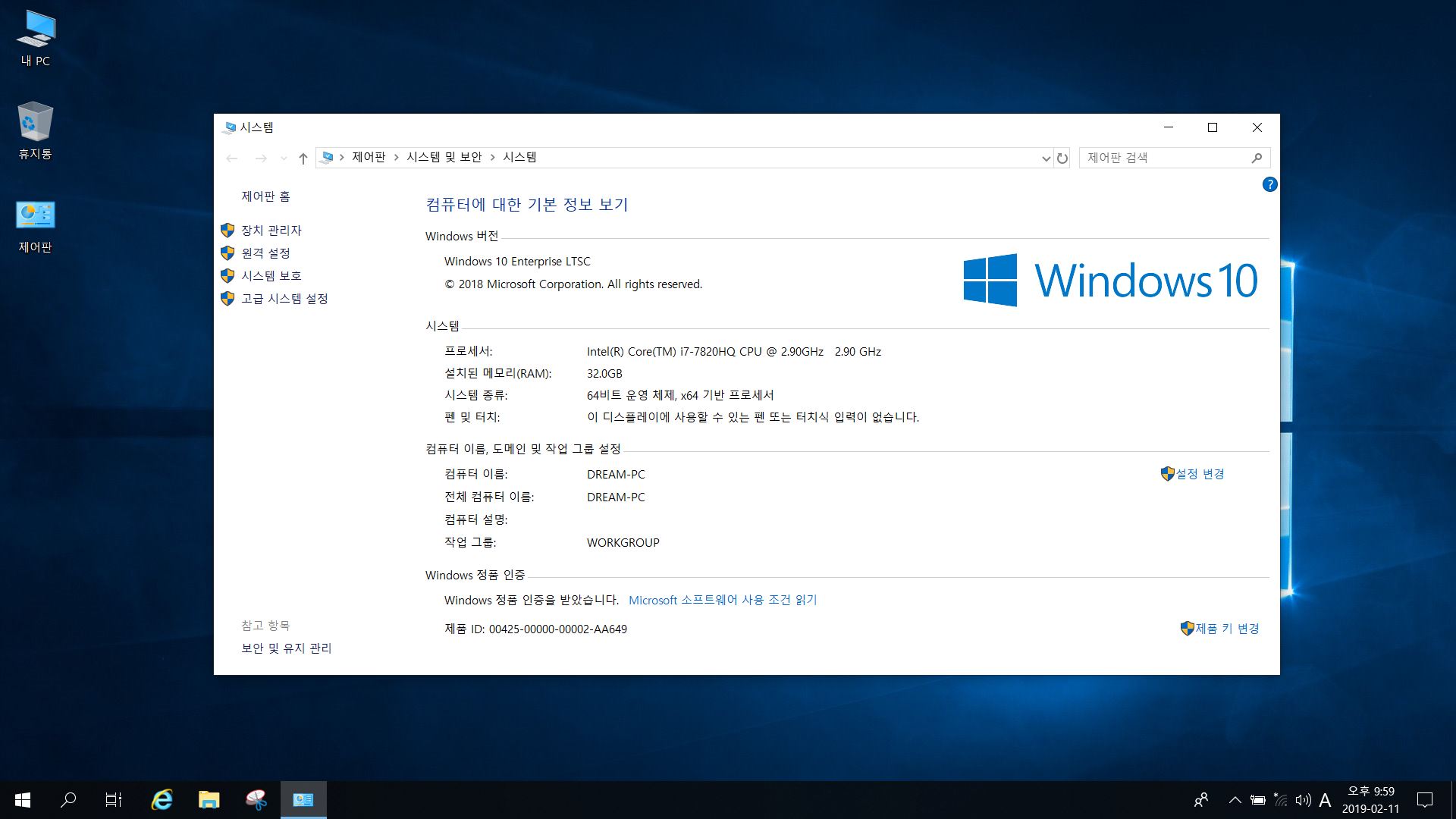Screen dimensions: 1456x819
Task: Open the Action Center notification icon
Action: tap(1425, 800)
